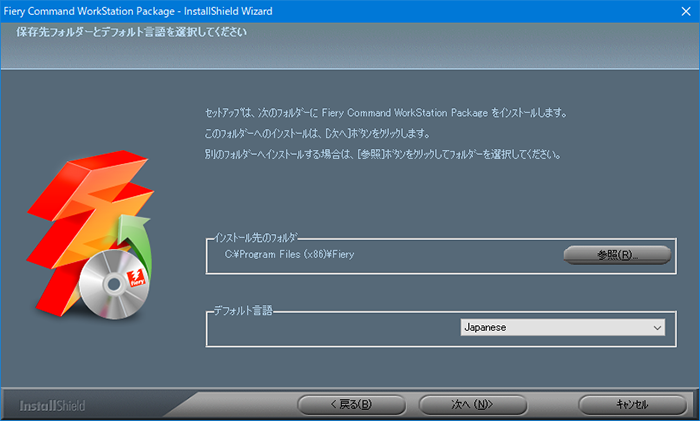Click the Fiery installer disc logo
Image resolution: width=700 pixels, height=421 pixels.
[90, 235]
